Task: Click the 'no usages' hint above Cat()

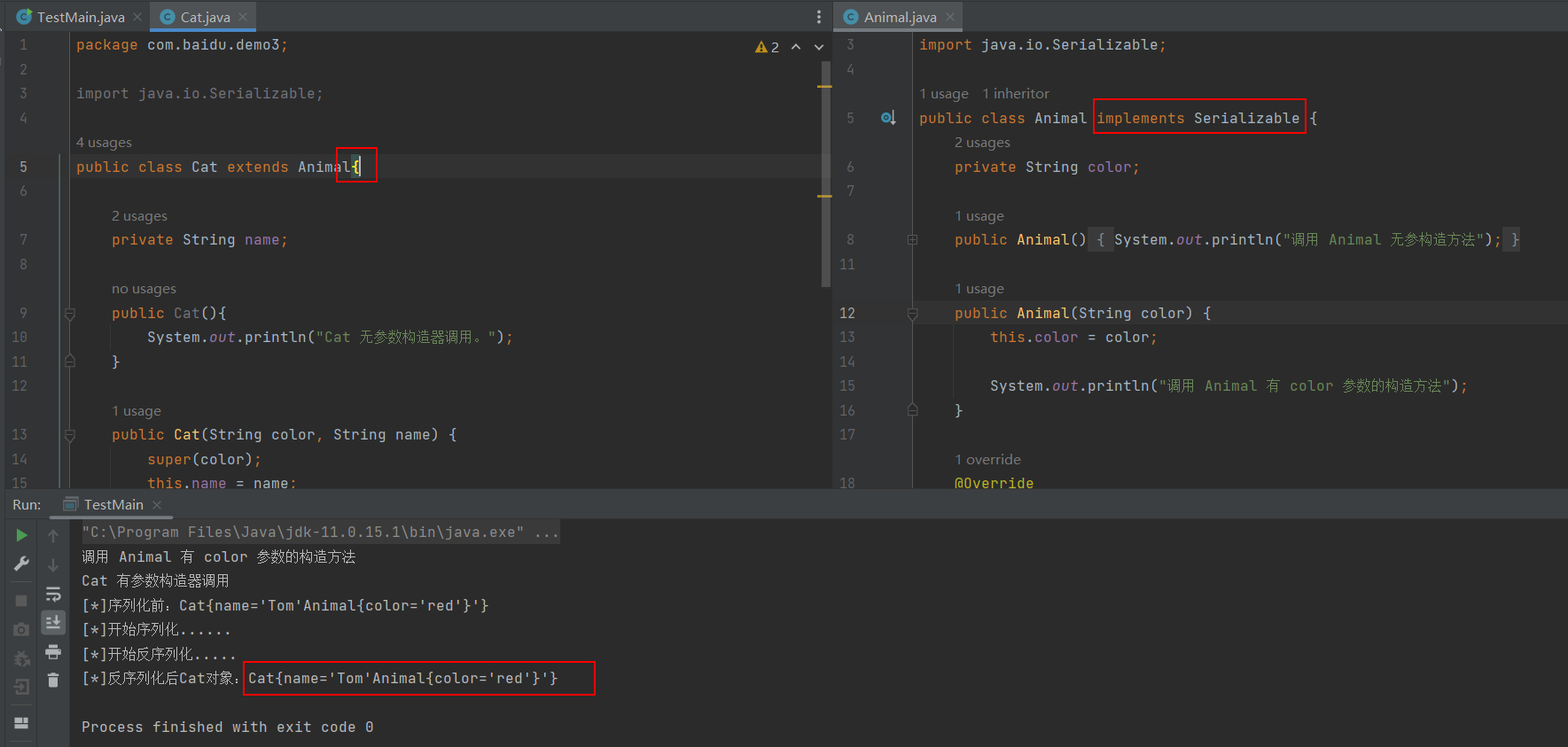Action: [144, 288]
